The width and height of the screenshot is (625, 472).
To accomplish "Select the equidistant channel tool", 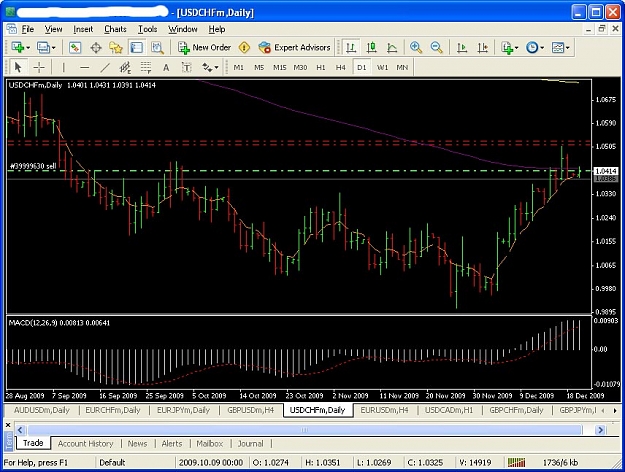I will click(x=125, y=67).
